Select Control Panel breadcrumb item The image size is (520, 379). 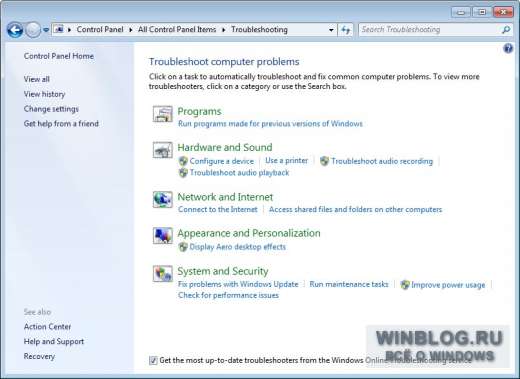tap(100, 29)
